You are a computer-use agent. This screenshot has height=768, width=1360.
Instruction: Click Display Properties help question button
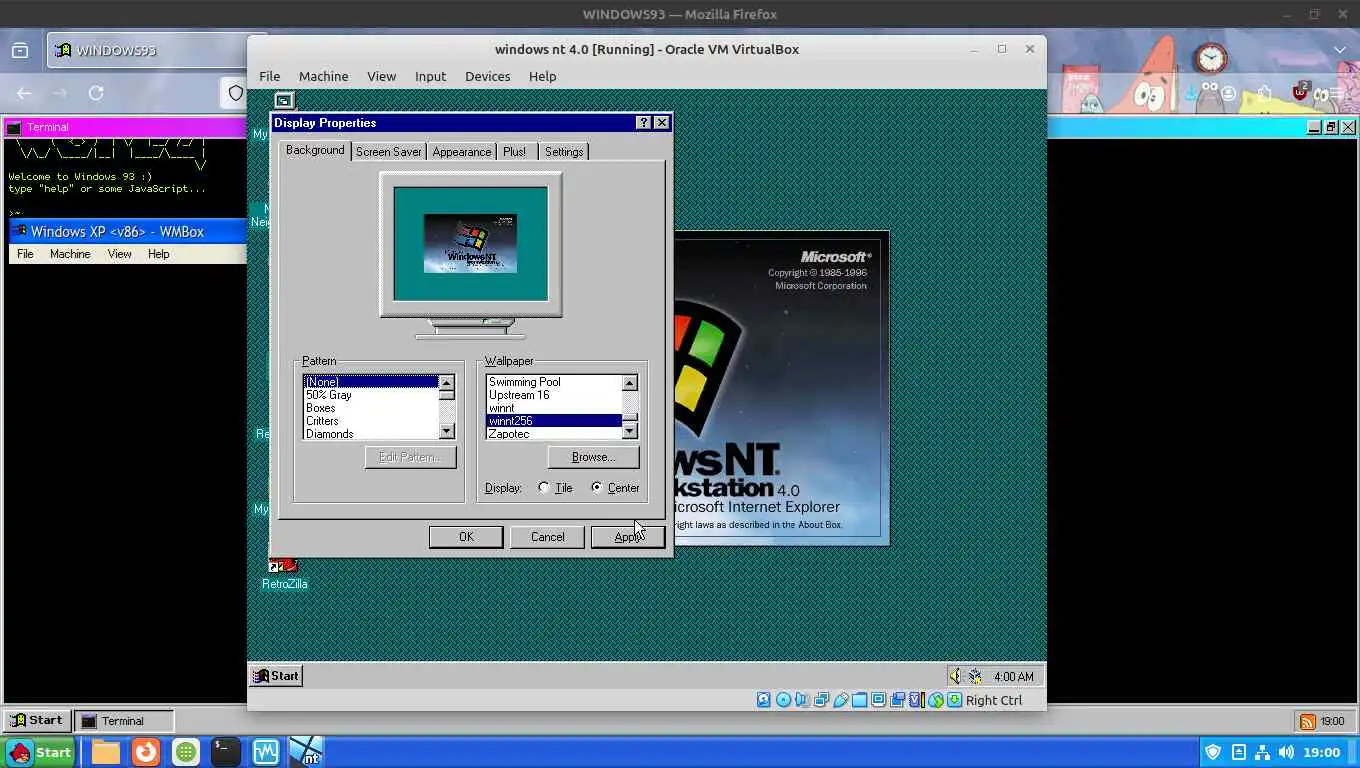[643, 123]
